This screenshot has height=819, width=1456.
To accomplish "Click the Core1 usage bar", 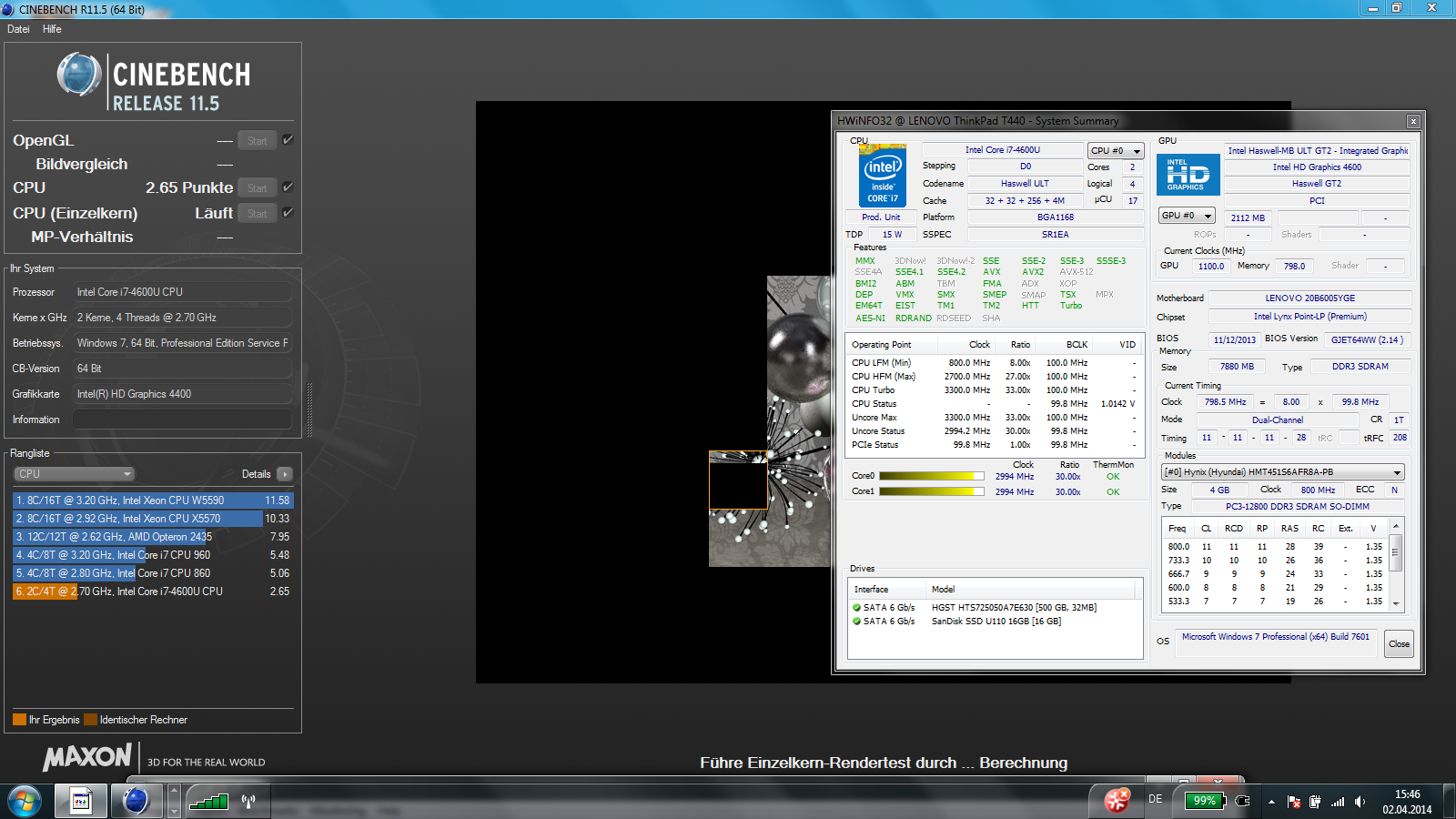I will click(932, 491).
